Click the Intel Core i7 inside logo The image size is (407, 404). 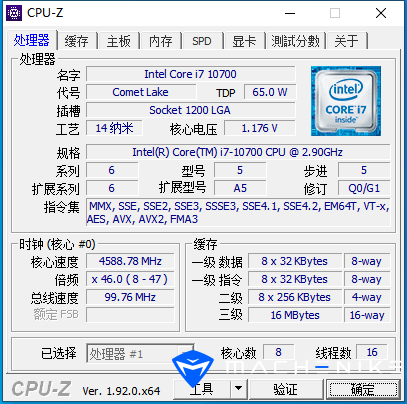coord(346,101)
